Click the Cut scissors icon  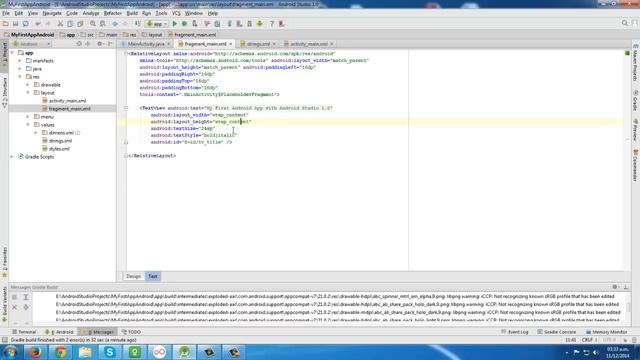pos(60,24)
